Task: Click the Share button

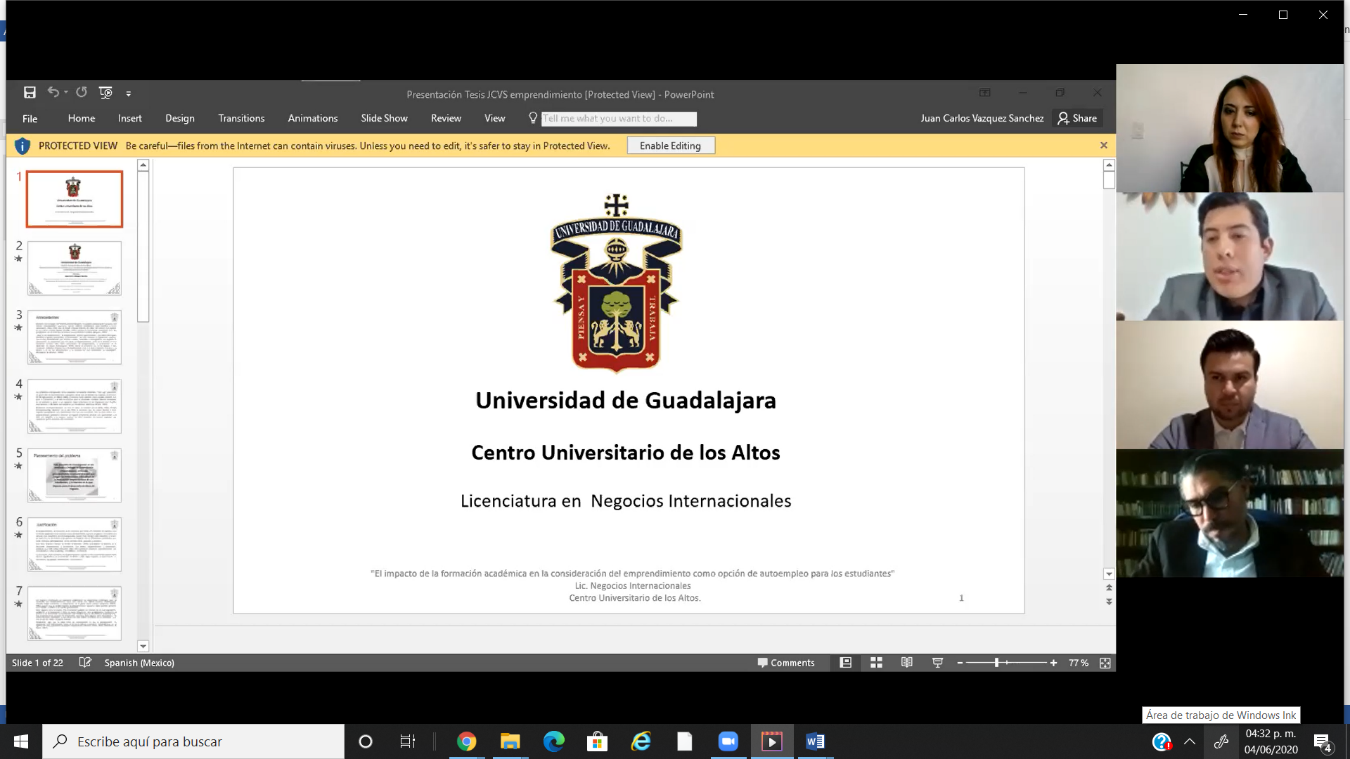Action: pos(1078,118)
